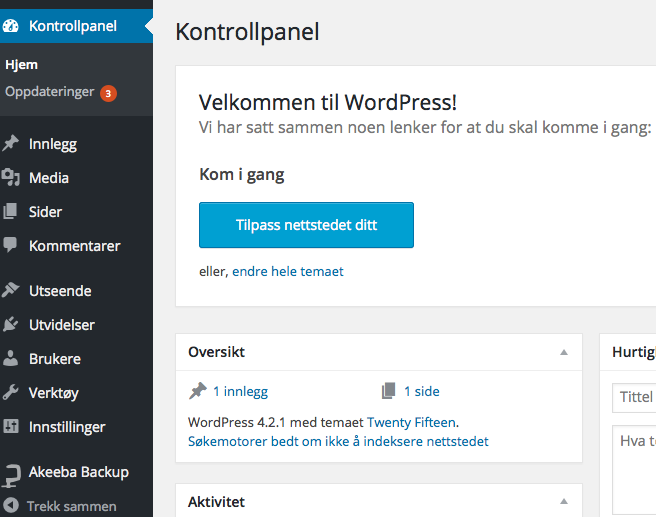This screenshot has width=656, height=517.
Task: Click the Hurtig widget title
Action: tap(634, 352)
